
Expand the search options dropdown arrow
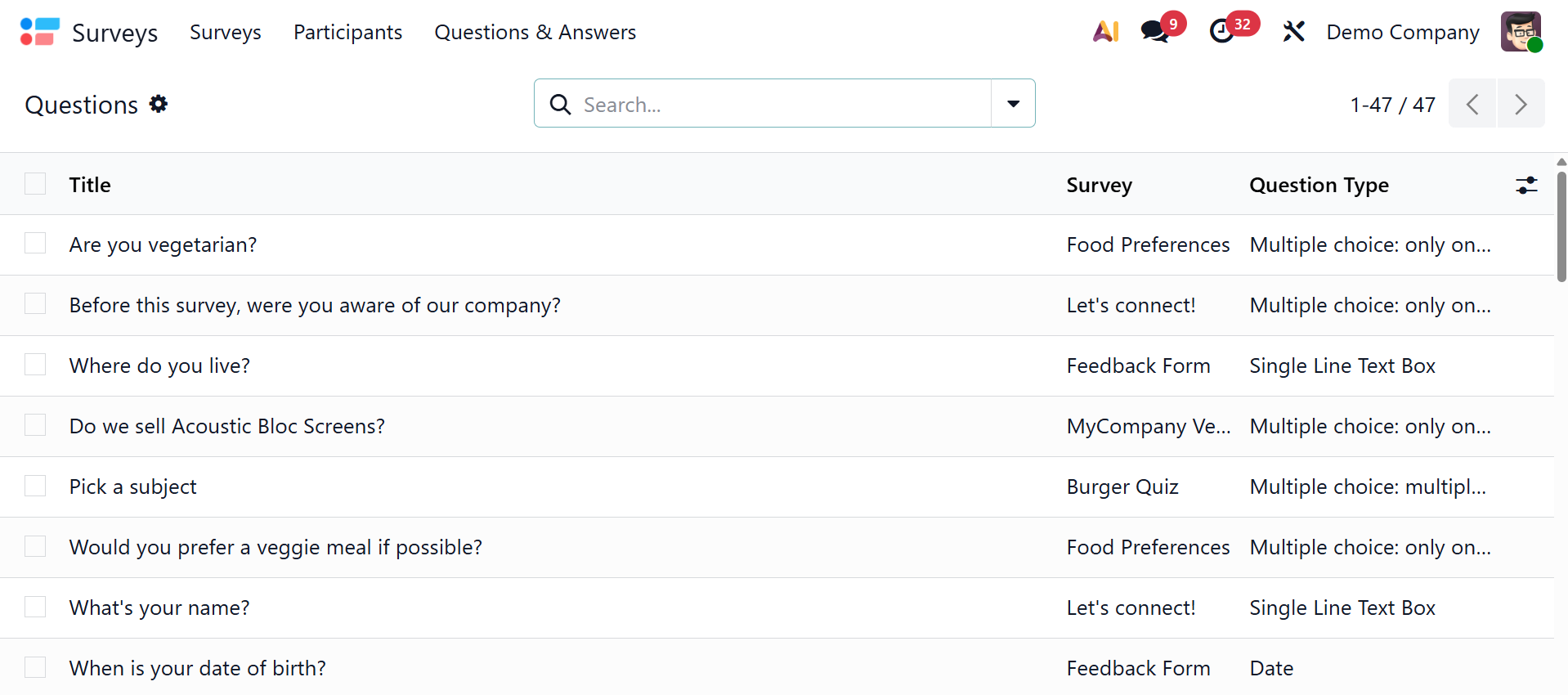[1013, 104]
